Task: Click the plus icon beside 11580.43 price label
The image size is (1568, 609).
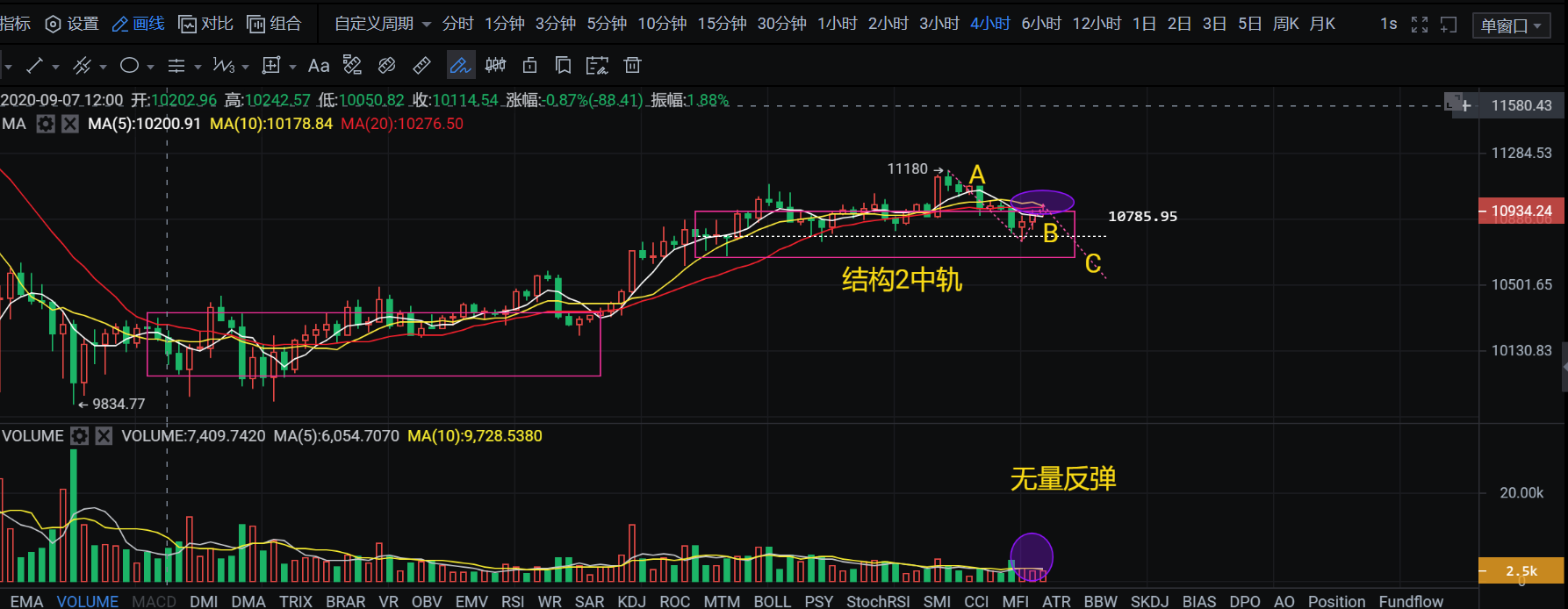Action: coord(1466,105)
